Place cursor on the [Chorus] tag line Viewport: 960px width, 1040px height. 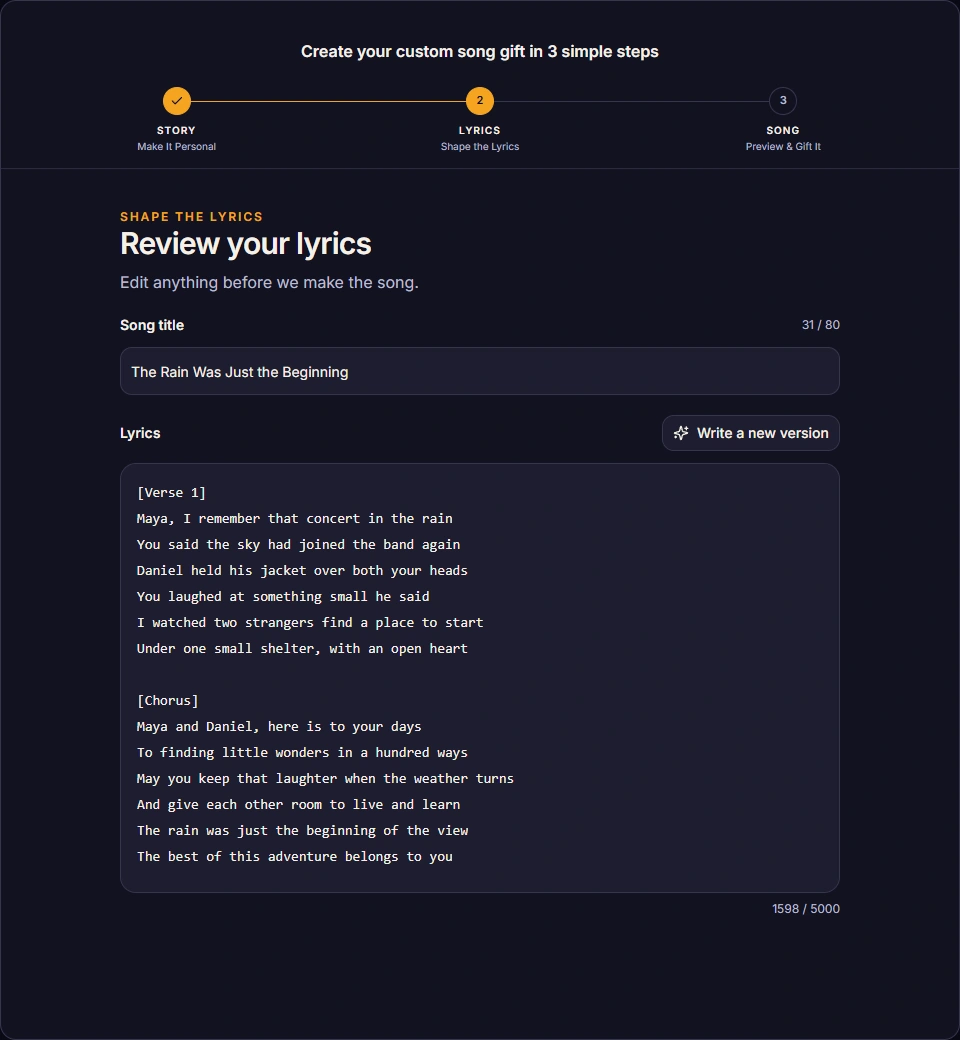(168, 700)
